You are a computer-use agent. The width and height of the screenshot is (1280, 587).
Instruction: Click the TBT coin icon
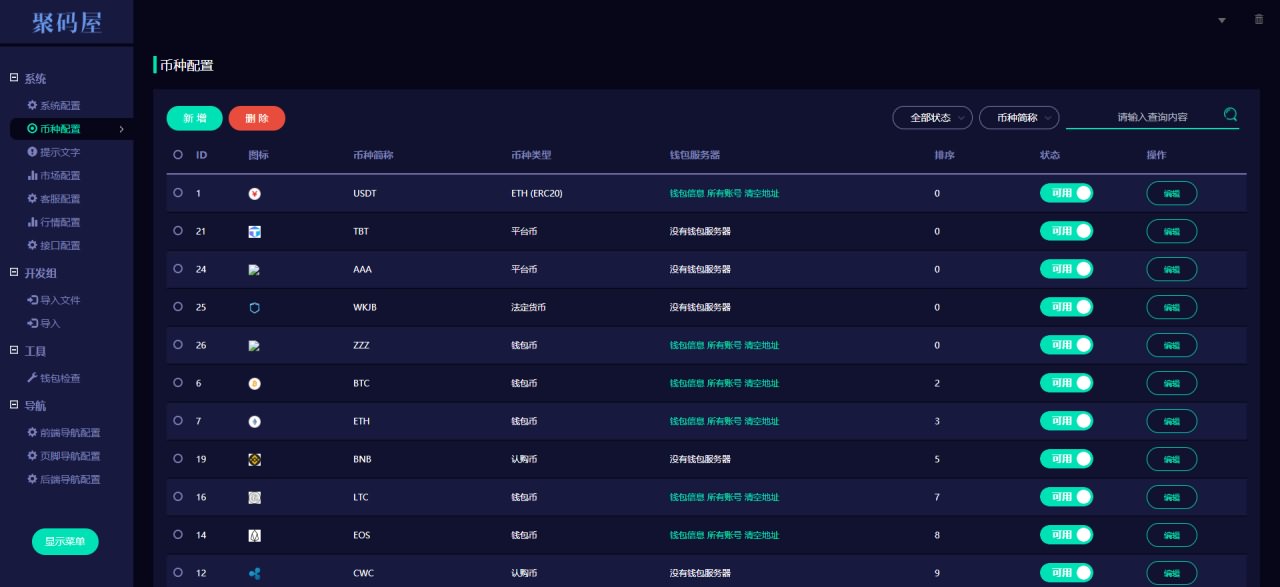(x=254, y=231)
